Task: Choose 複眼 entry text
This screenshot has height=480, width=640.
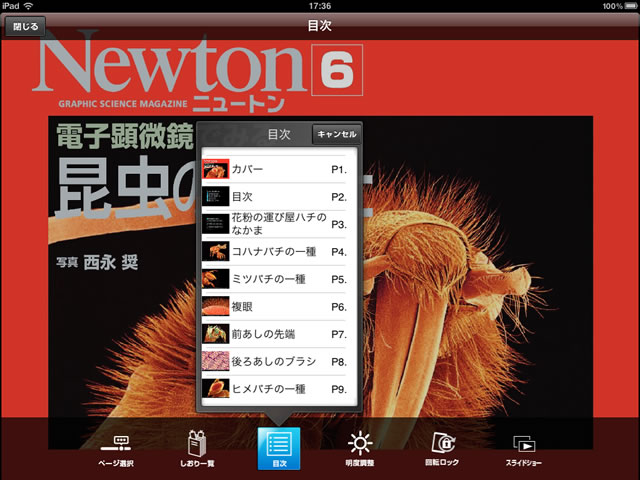Action: tap(242, 307)
